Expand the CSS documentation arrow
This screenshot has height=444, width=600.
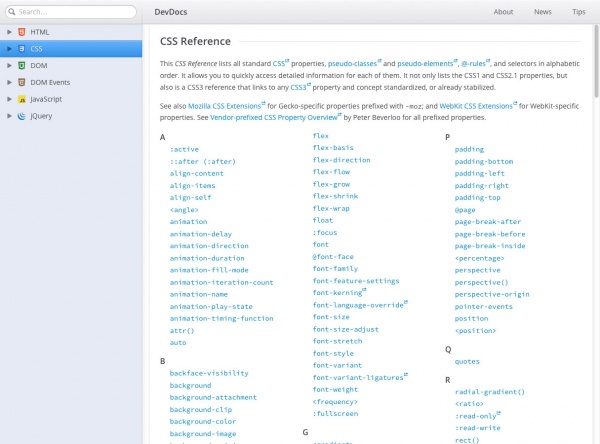8,48
